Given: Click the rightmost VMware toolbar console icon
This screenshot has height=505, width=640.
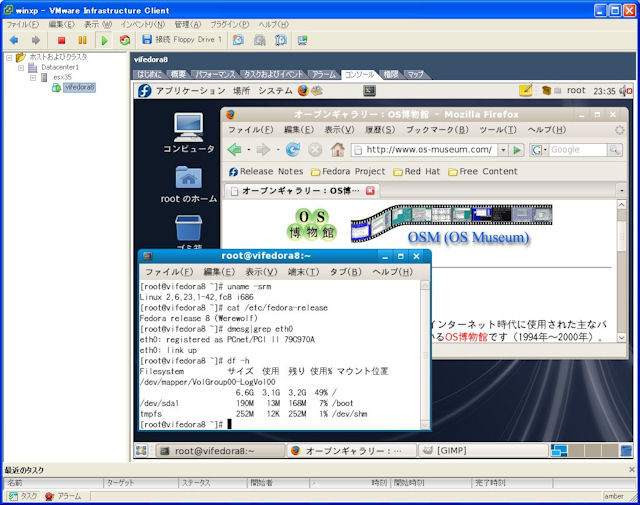Looking at the screenshot, I should coord(302,40).
